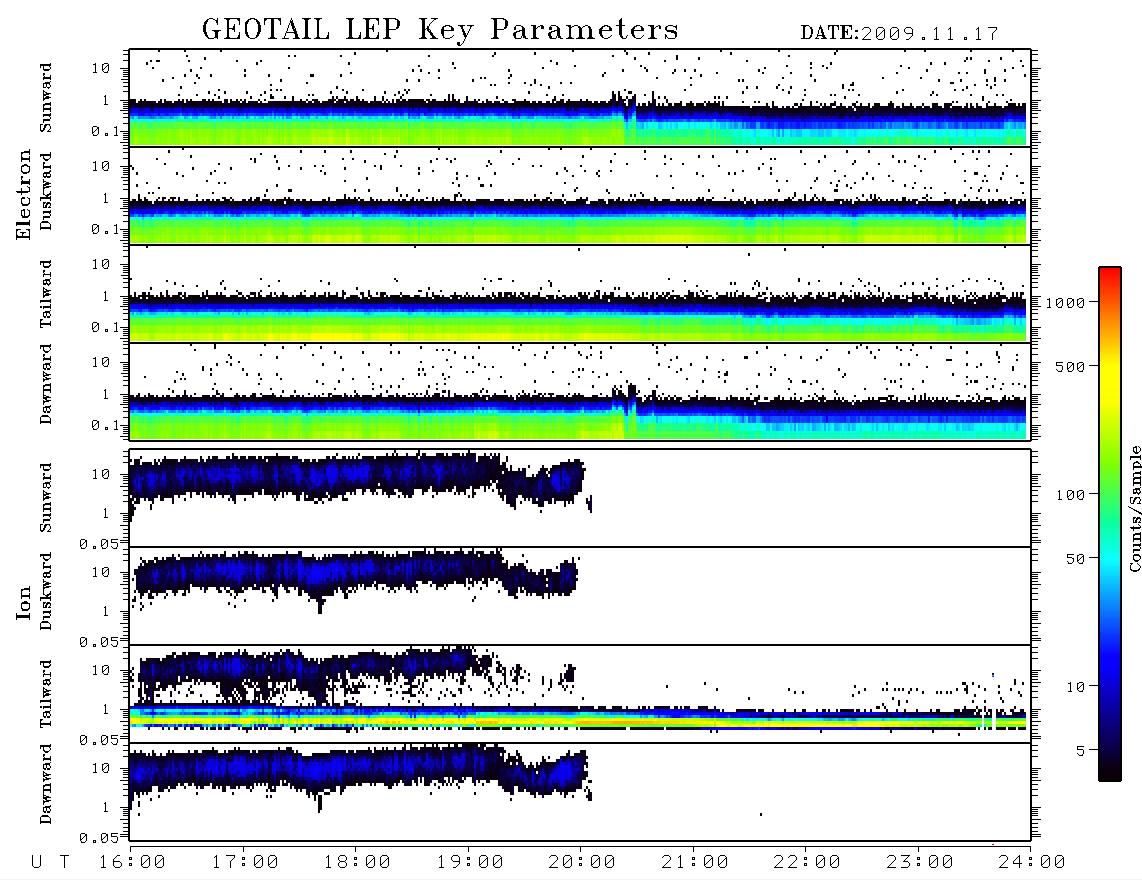This screenshot has height=880, width=1142.
Task: Click the "19:00" time tick label
Action: click(470, 863)
